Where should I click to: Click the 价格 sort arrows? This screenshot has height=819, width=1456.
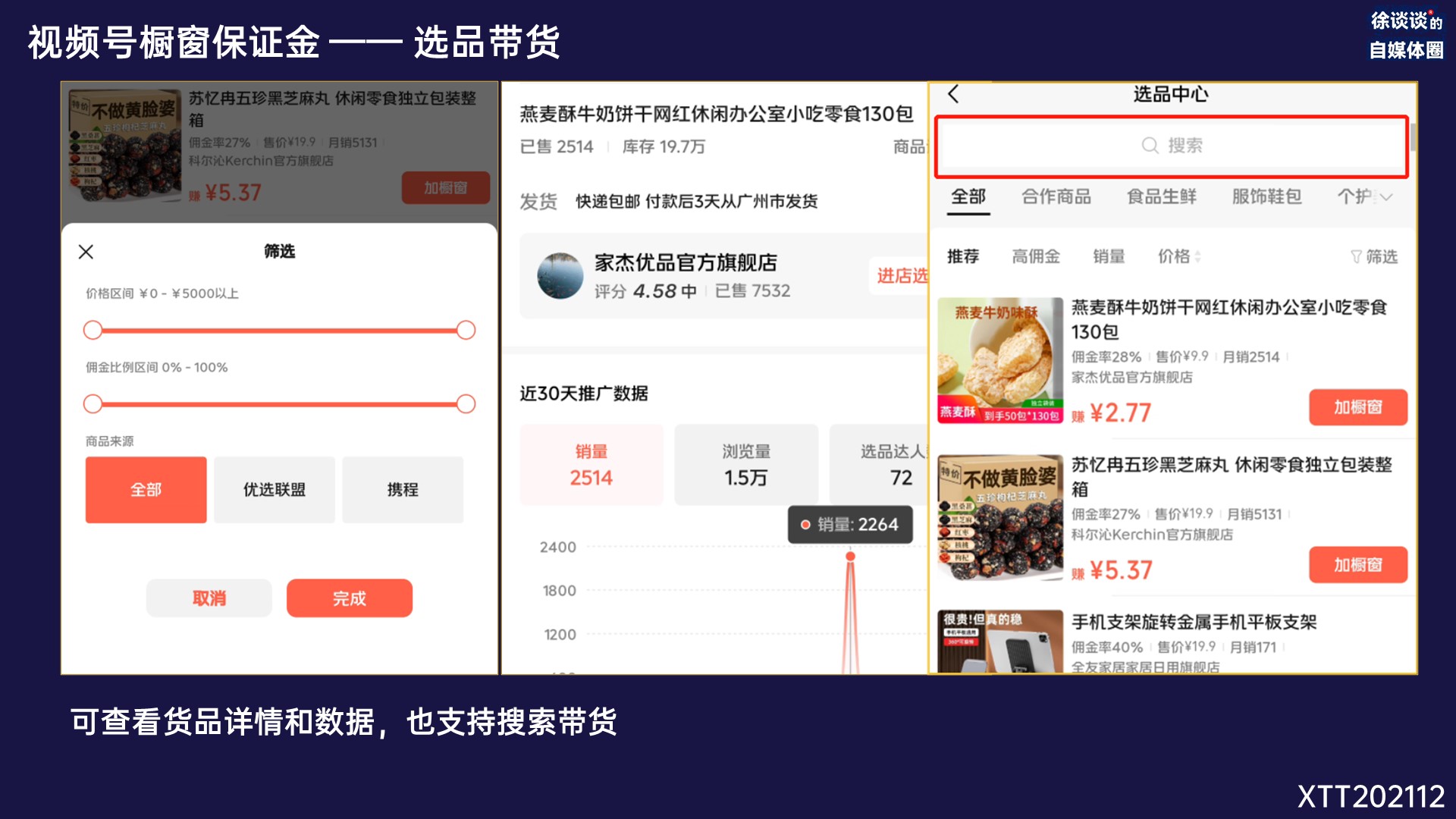tap(1198, 257)
